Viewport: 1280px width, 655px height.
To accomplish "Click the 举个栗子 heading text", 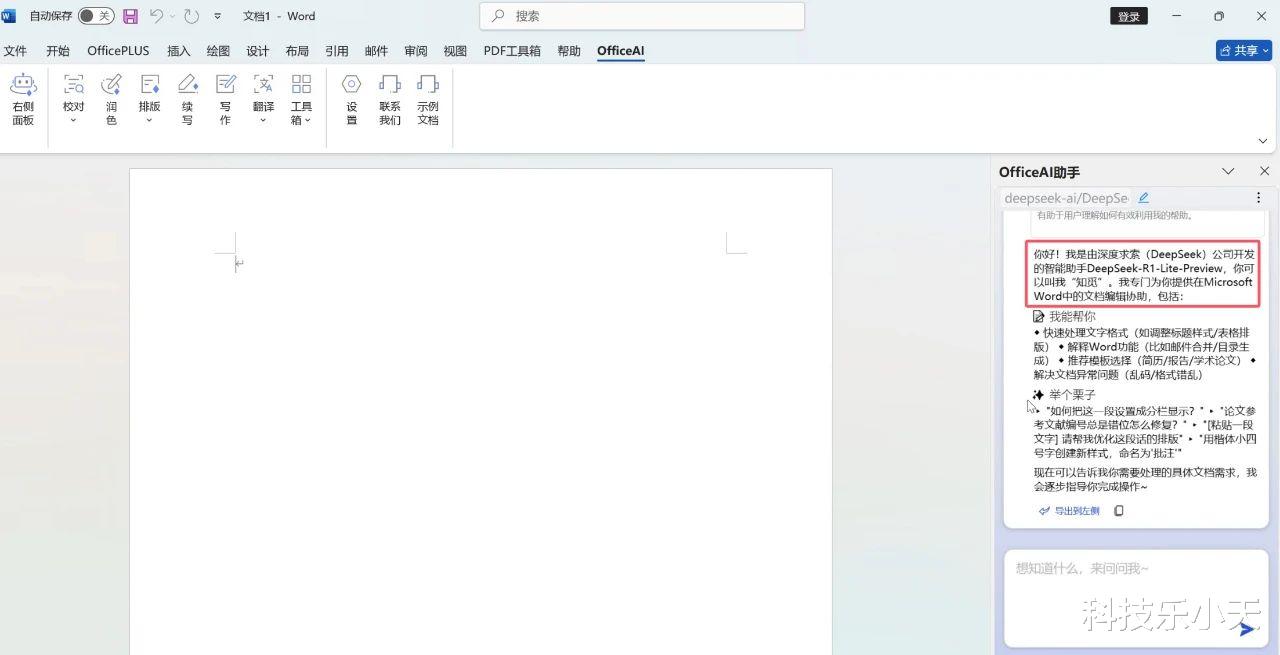I will 1072,395.
